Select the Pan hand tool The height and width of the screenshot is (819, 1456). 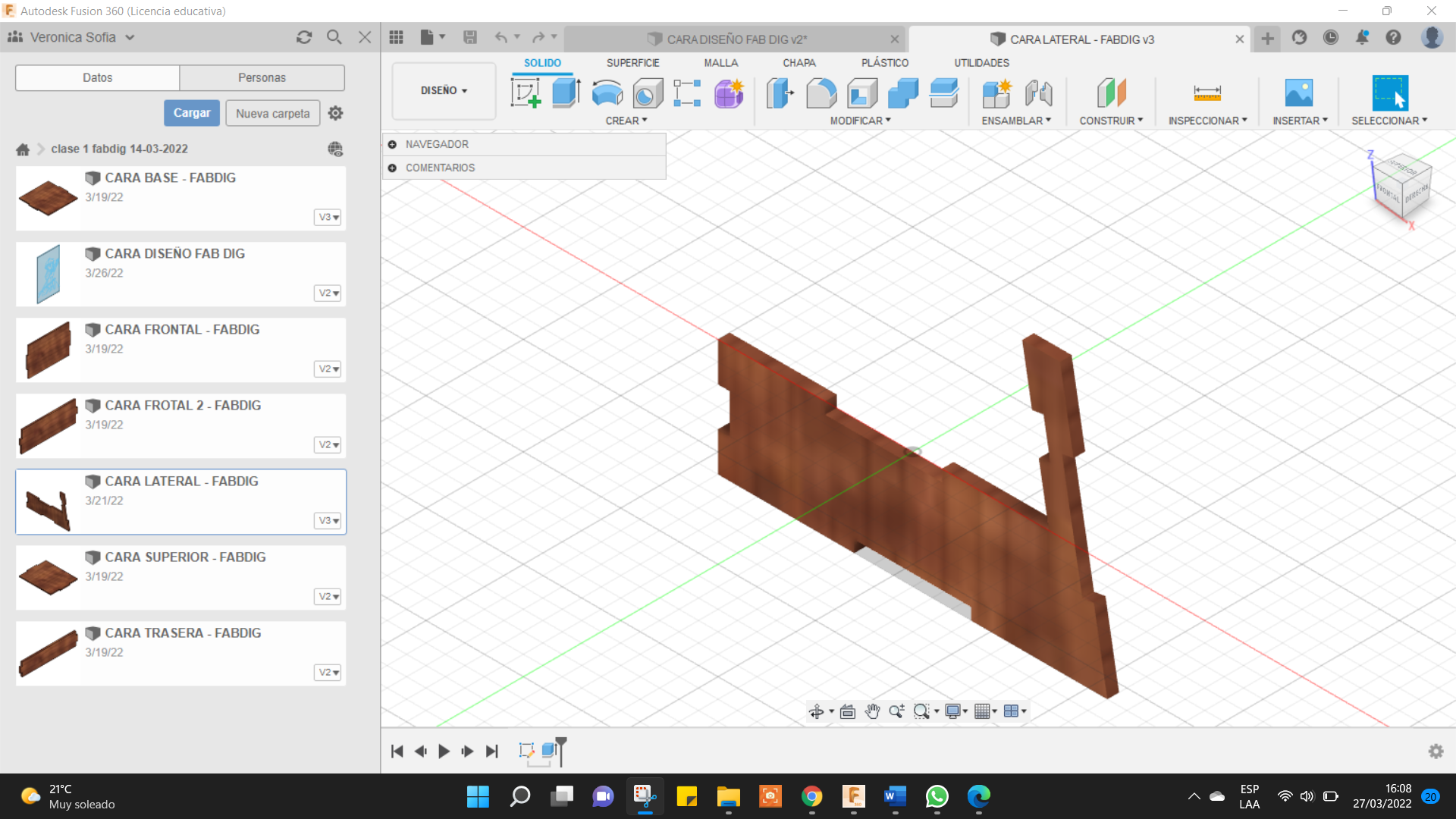point(872,711)
